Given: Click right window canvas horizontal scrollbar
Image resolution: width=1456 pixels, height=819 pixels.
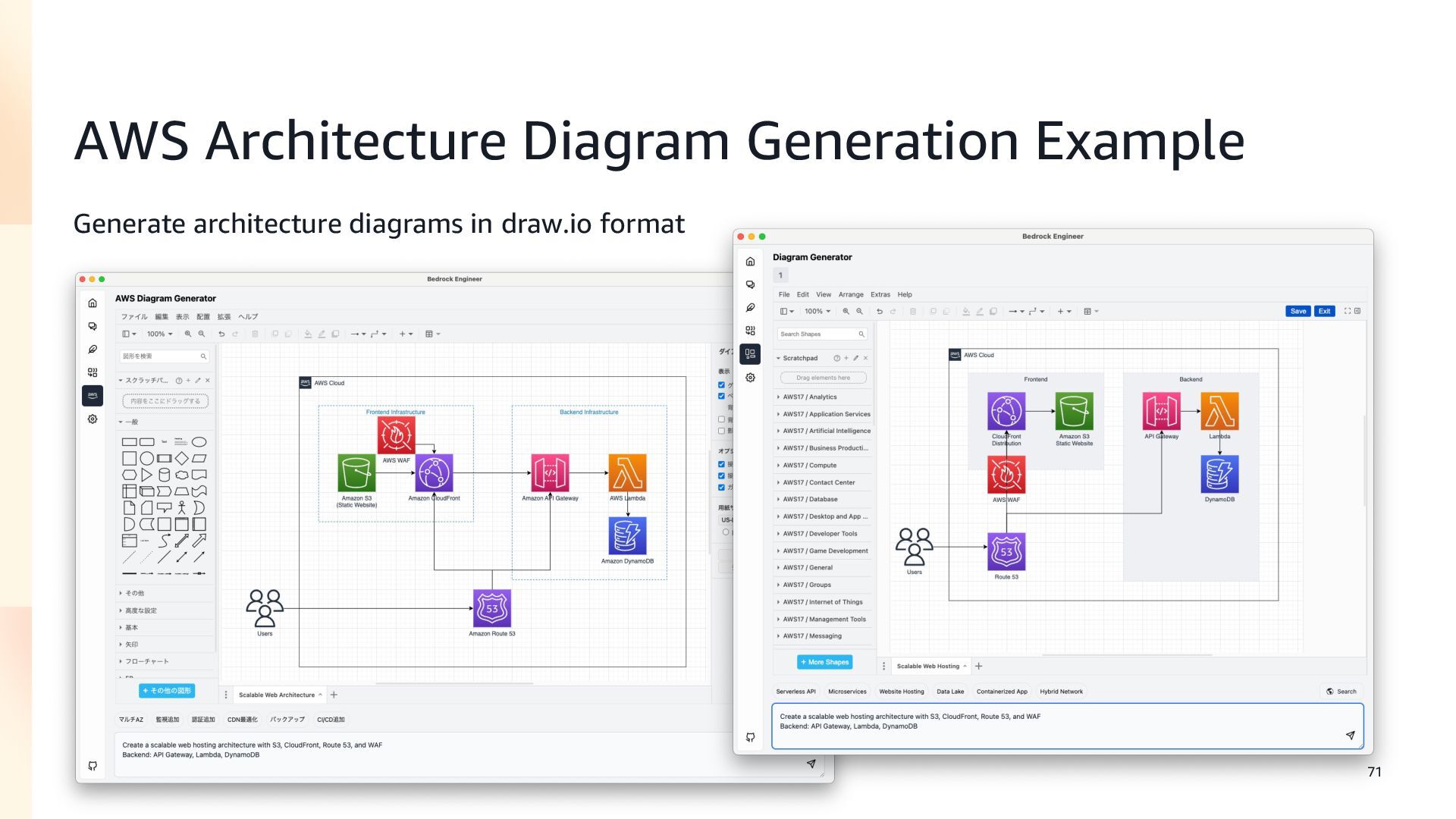Looking at the screenshot, I should click(x=1127, y=654).
